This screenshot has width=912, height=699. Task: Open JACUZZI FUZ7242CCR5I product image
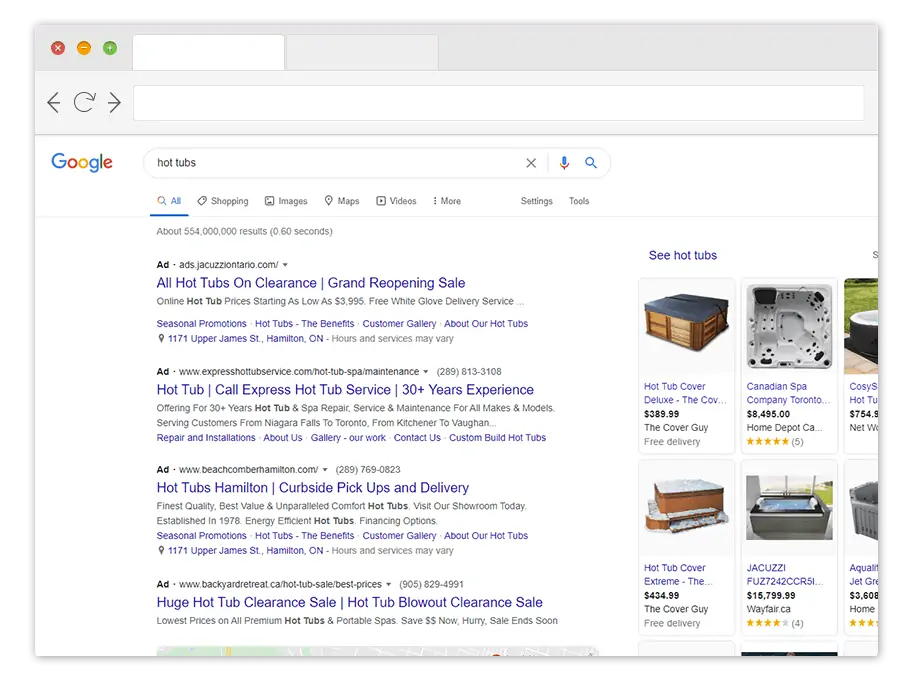pyautogui.click(x=789, y=507)
